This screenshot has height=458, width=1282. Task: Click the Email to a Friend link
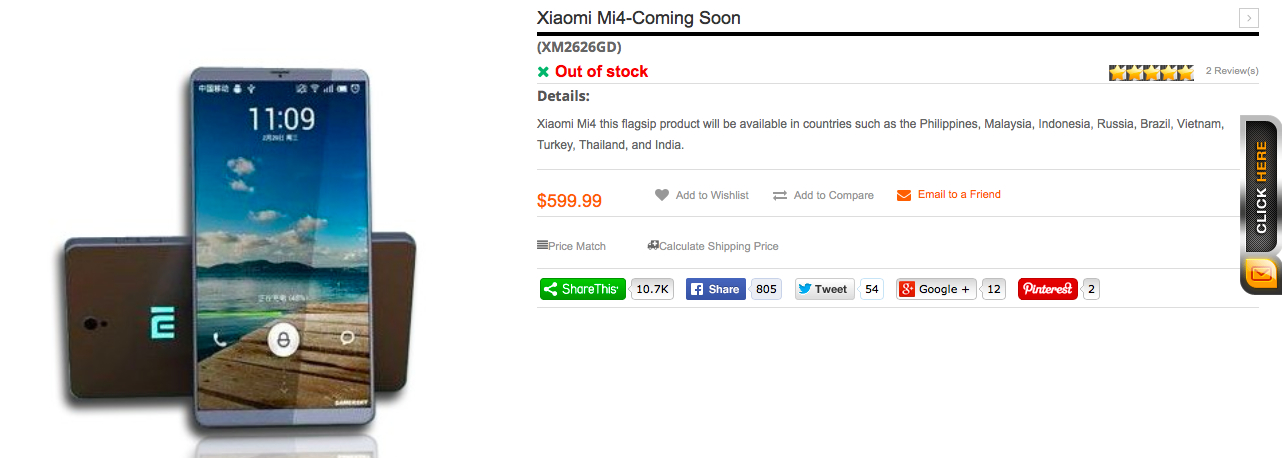pyautogui.click(x=959, y=195)
